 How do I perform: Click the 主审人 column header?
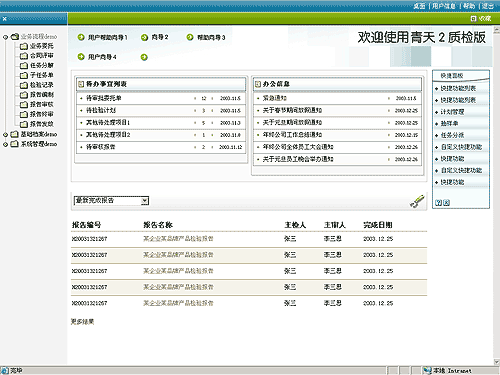pos(335,225)
